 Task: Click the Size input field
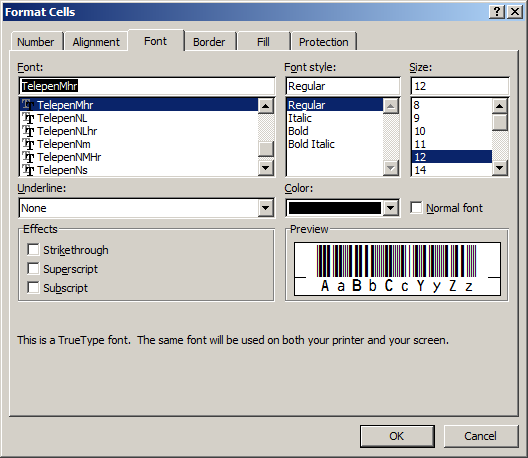pos(460,86)
